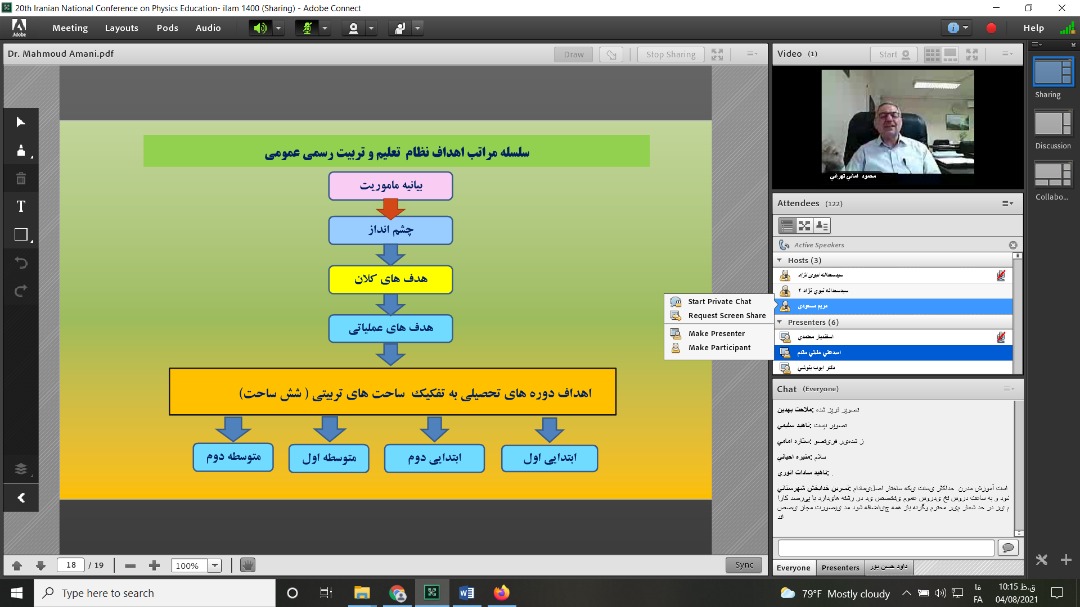
Task: Click the red record meeting indicator
Action: pos(991,28)
